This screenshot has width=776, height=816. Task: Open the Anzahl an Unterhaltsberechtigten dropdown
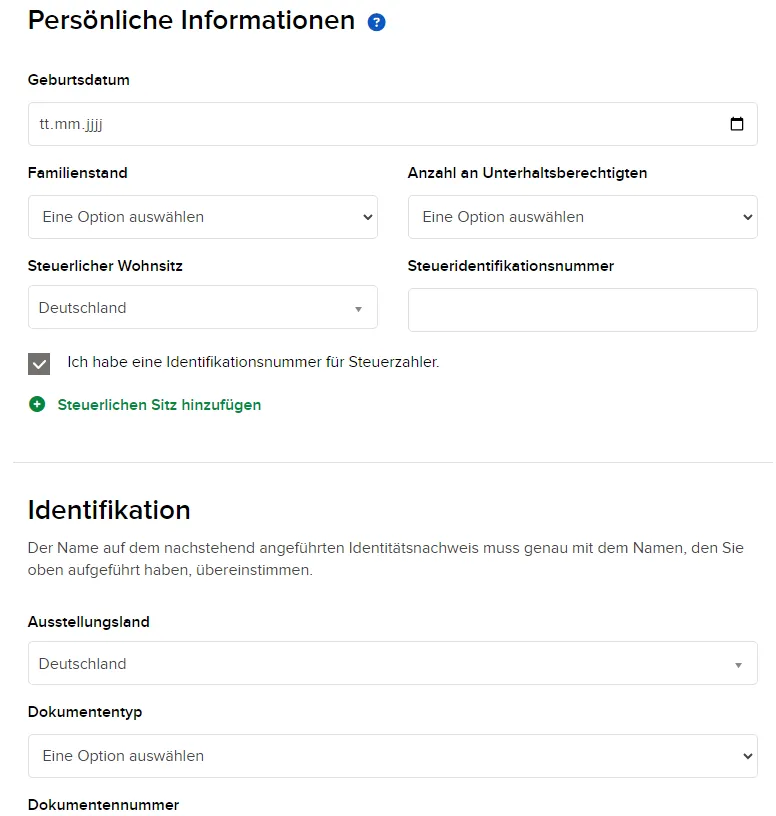(x=582, y=217)
